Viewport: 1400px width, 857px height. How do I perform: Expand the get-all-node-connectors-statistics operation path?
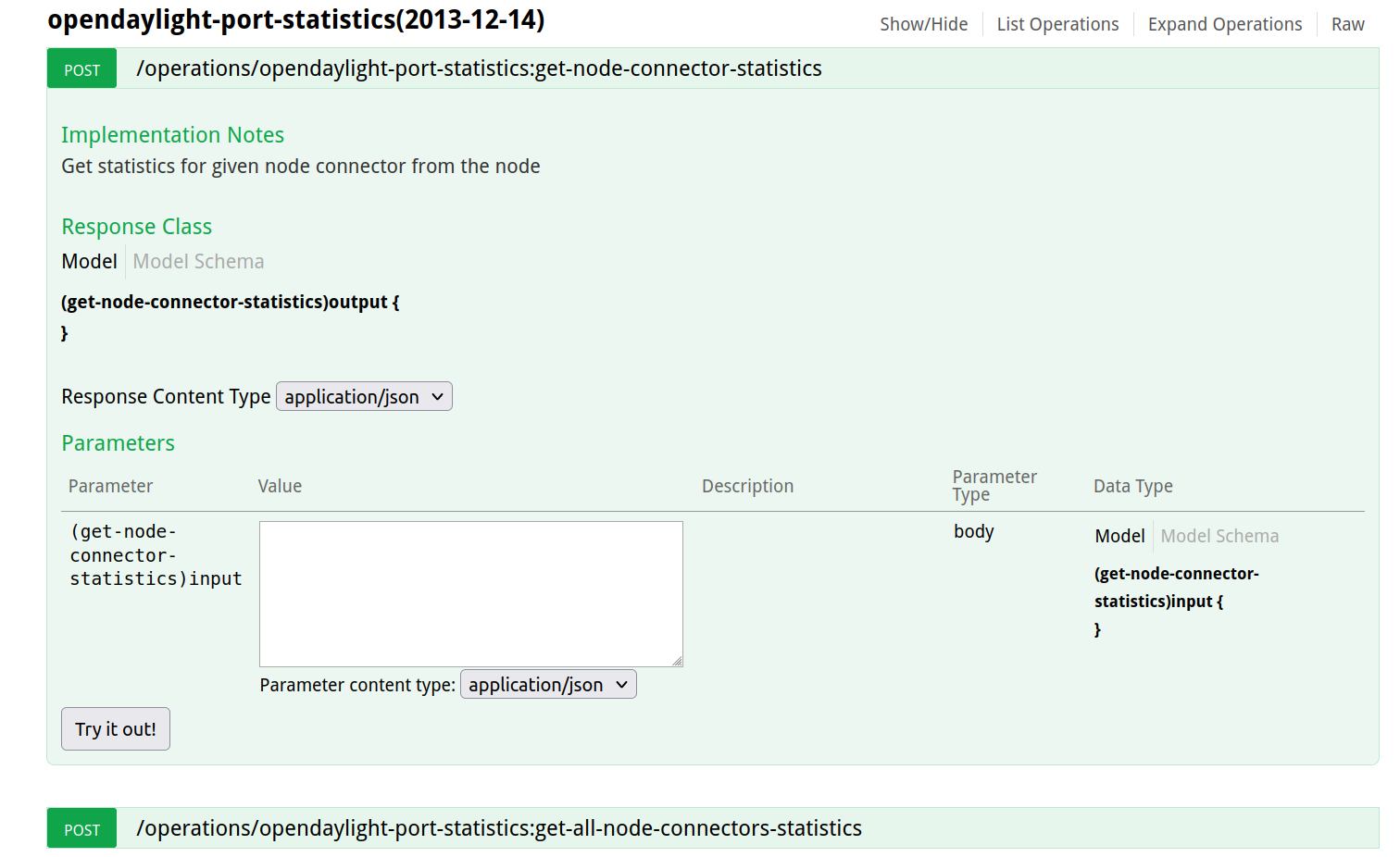(499, 829)
